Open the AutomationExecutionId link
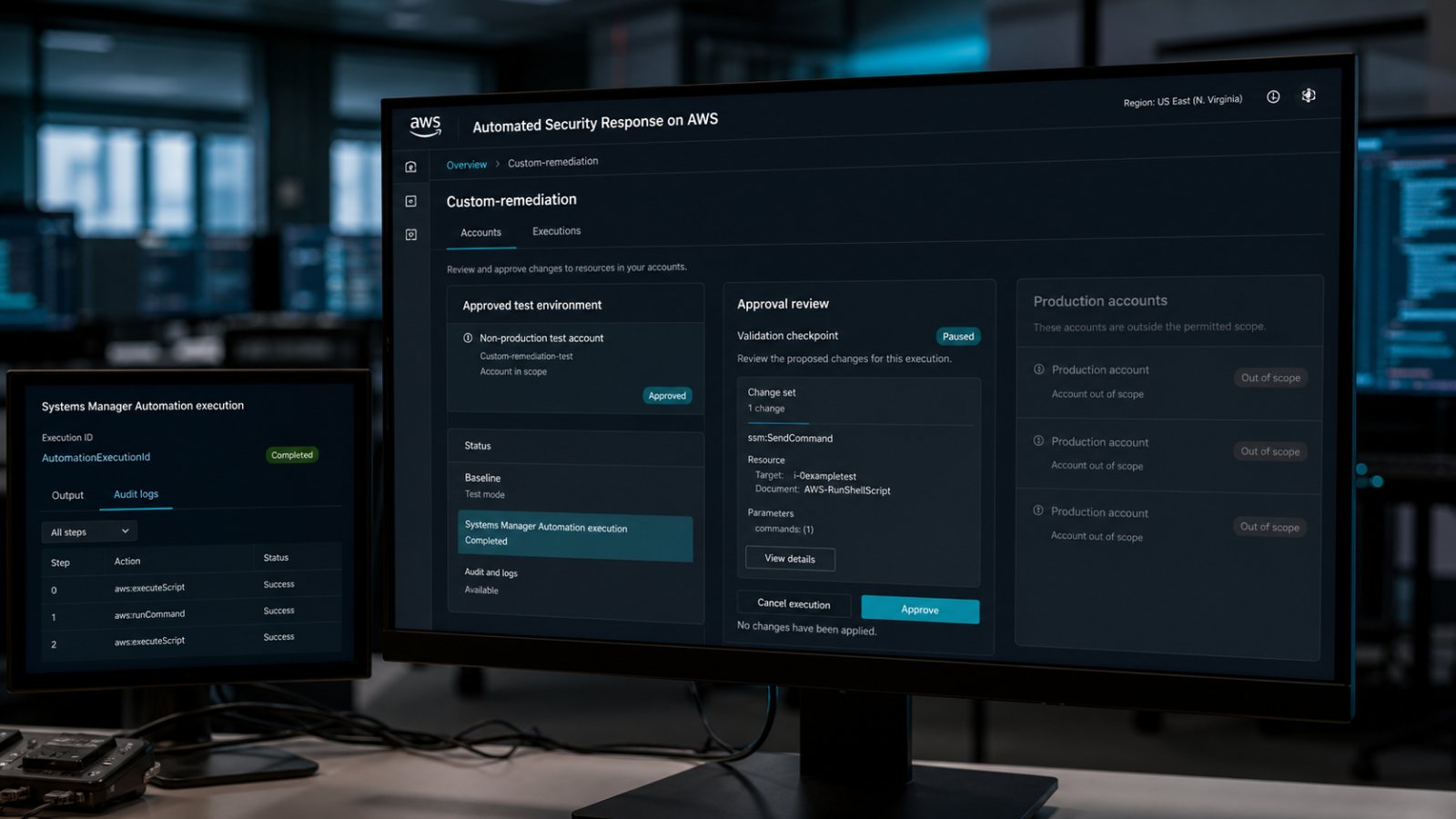 coord(96,458)
